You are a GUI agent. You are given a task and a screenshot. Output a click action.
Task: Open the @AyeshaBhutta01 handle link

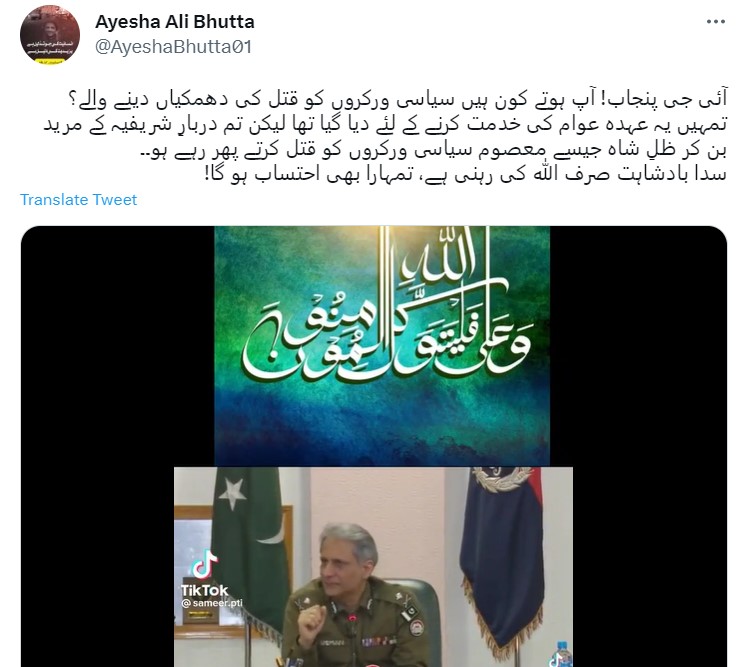point(173,47)
